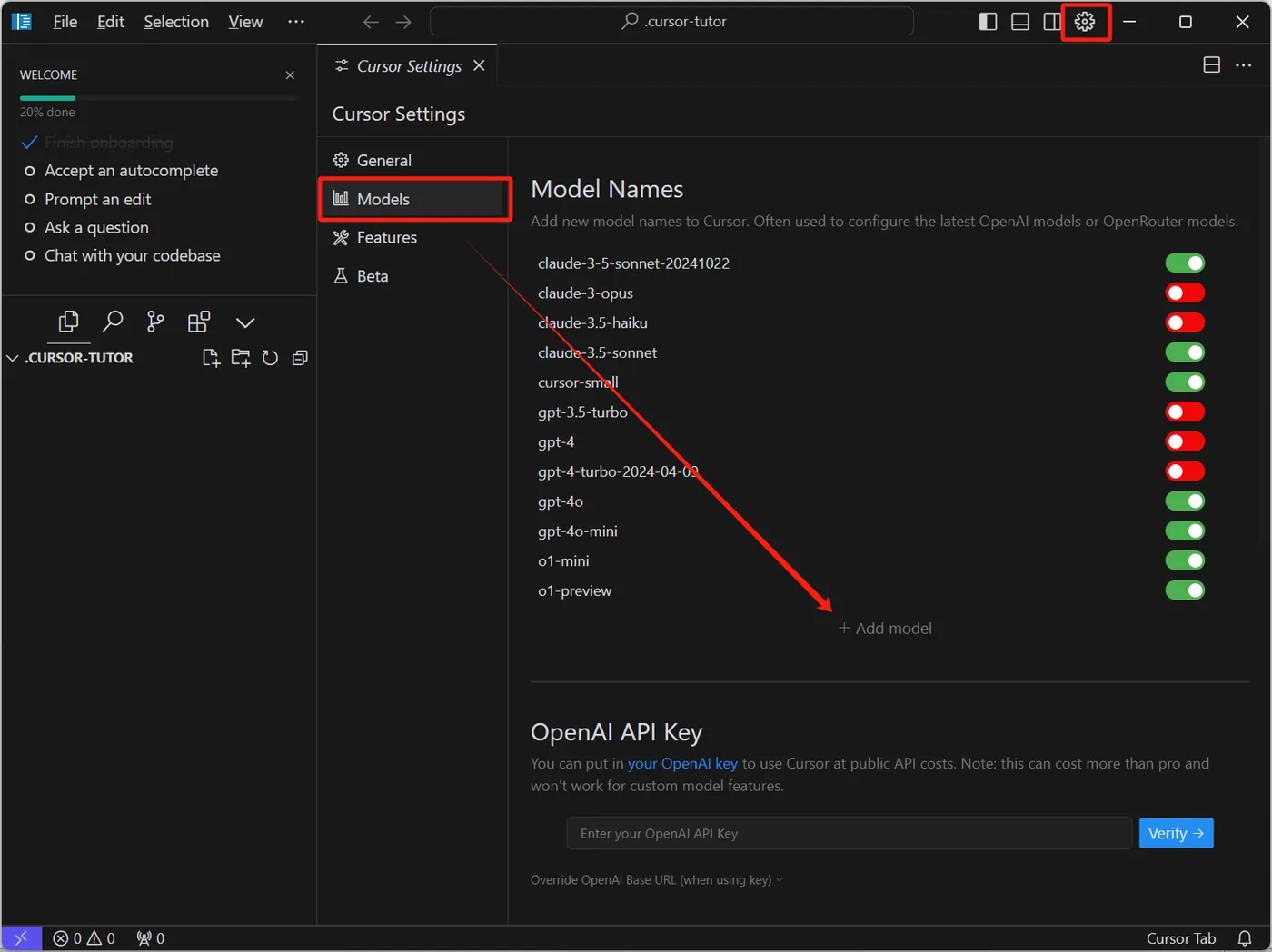Go to Beta settings section

(x=413, y=276)
